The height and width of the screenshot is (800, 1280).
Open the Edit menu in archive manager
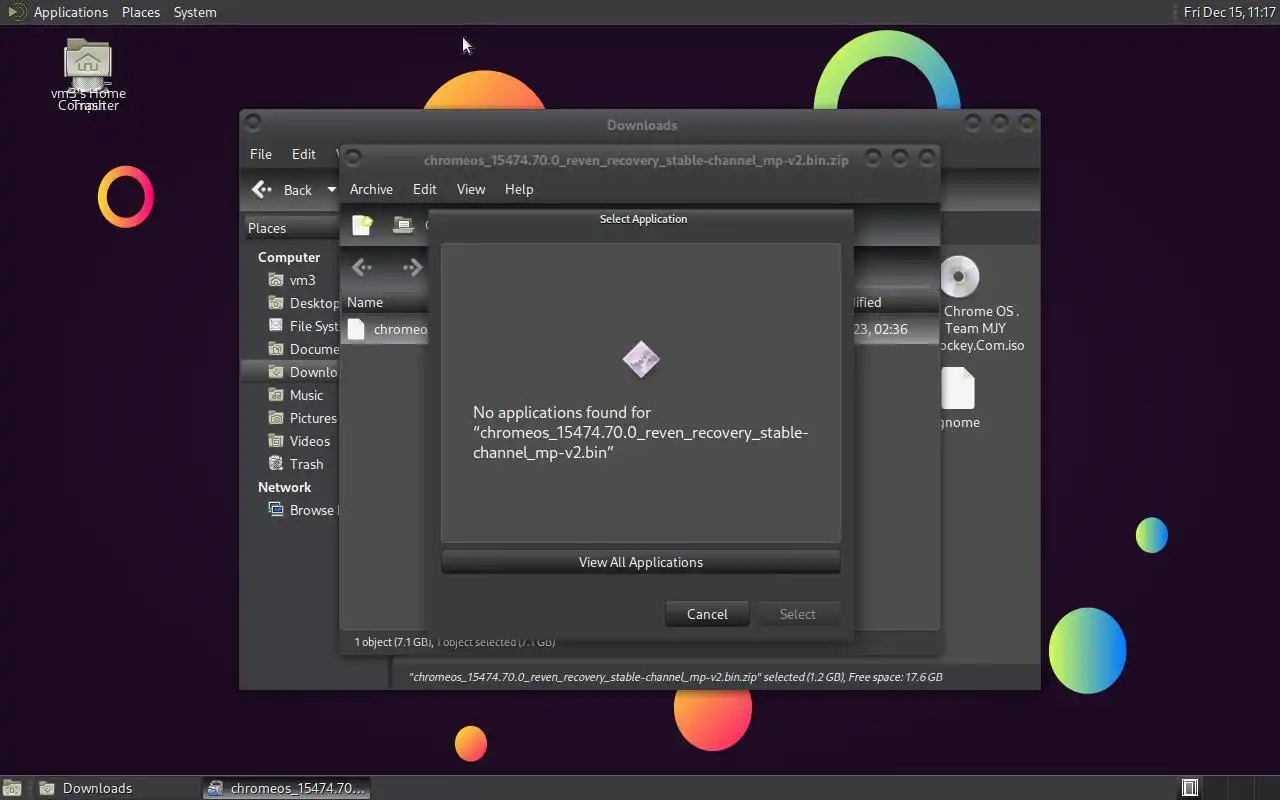(424, 189)
